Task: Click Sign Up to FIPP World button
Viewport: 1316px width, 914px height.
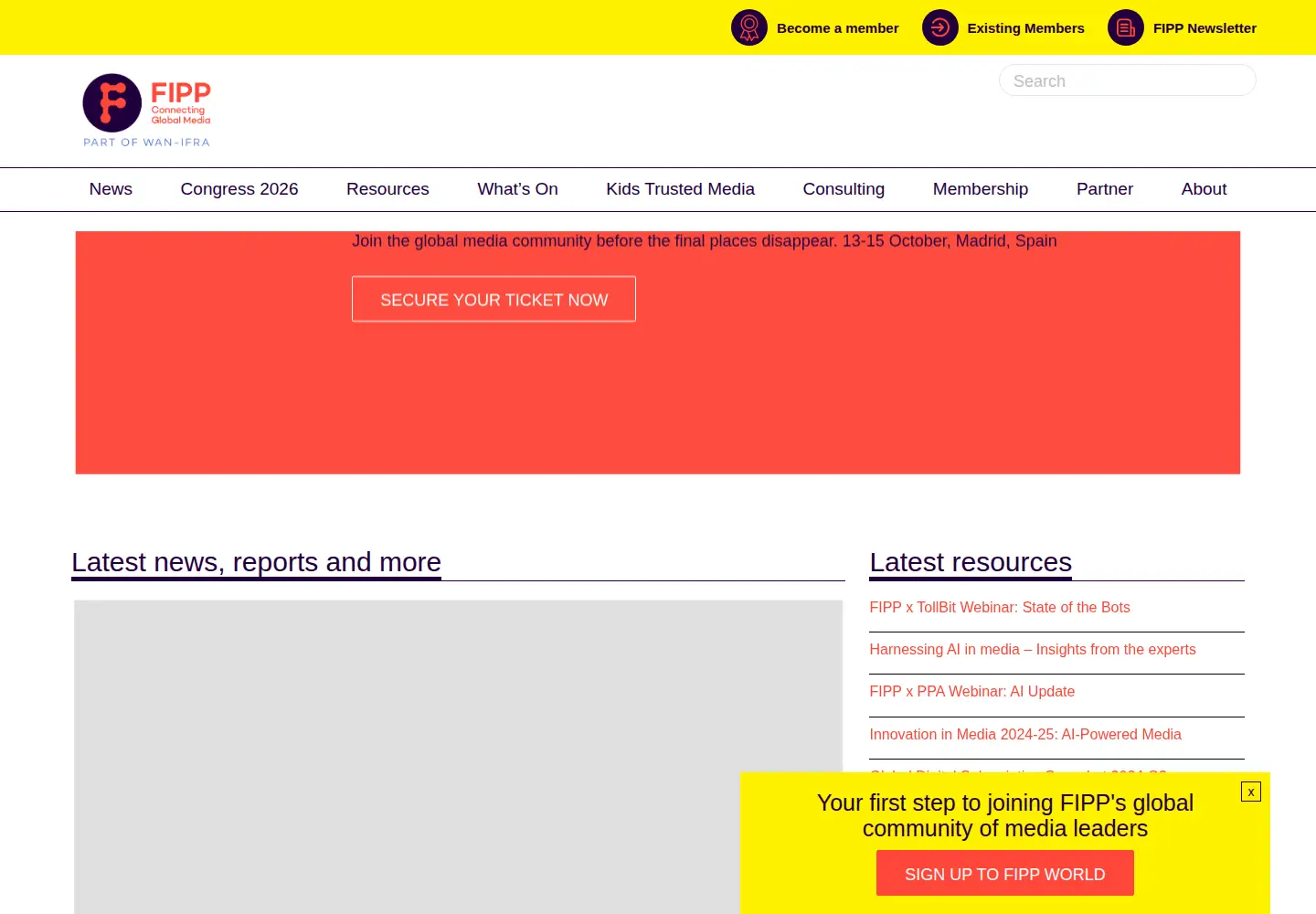Action: [1005, 874]
